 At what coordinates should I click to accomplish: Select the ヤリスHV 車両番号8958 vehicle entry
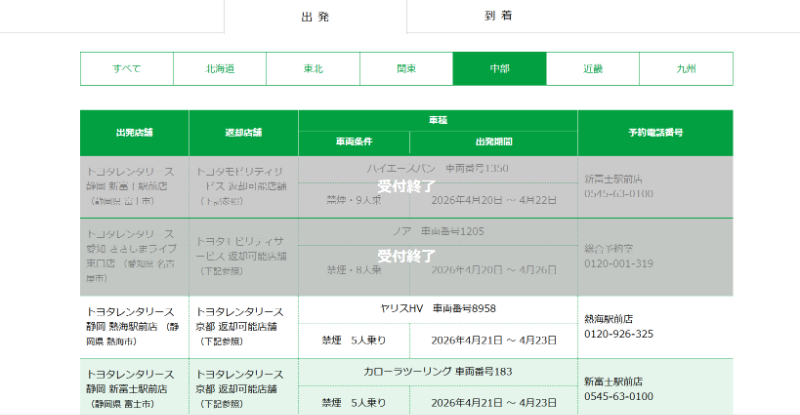(x=438, y=308)
